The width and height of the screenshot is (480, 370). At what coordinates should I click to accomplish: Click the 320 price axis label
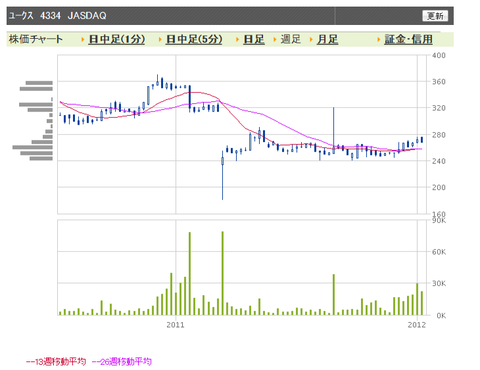(439, 108)
